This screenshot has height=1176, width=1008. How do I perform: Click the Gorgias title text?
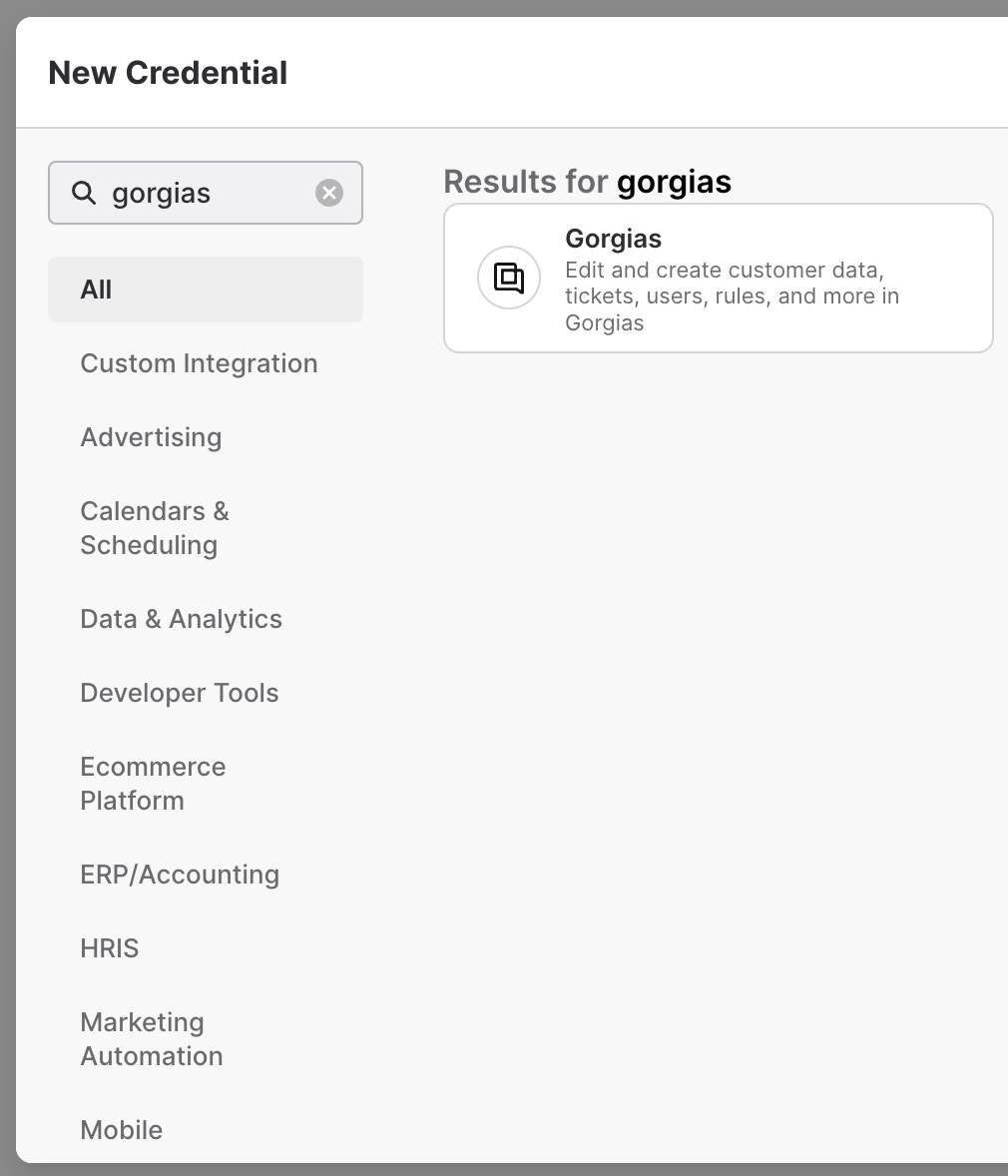point(613,239)
